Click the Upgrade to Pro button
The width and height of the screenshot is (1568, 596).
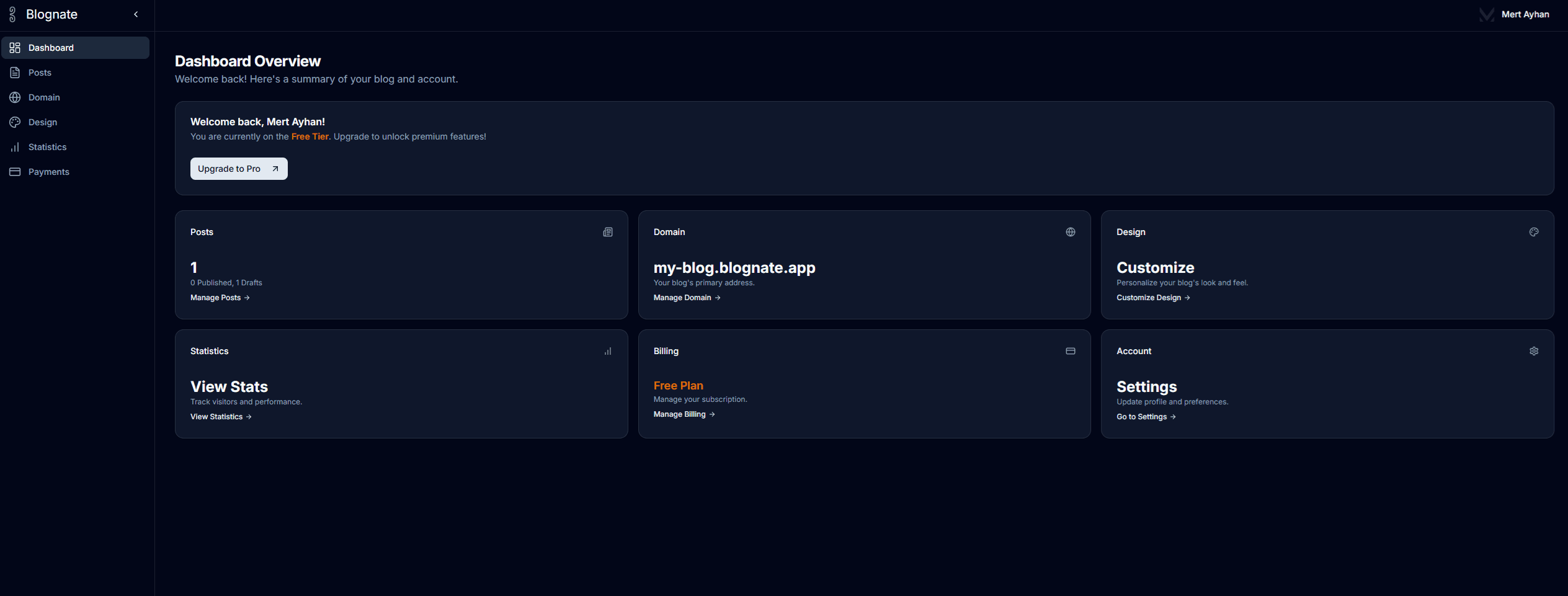point(238,169)
